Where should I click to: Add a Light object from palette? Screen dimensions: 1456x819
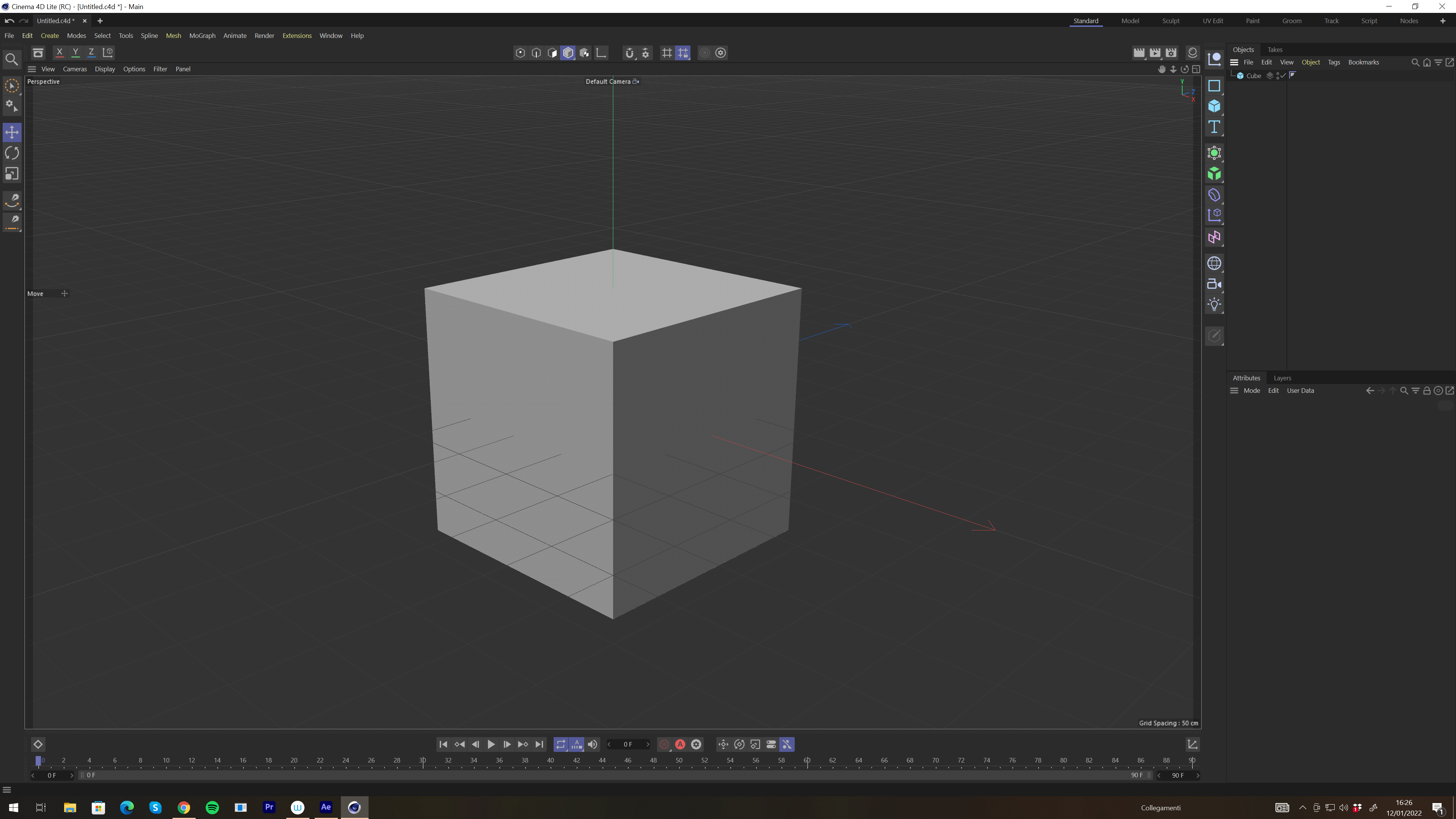click(1213, 304)
